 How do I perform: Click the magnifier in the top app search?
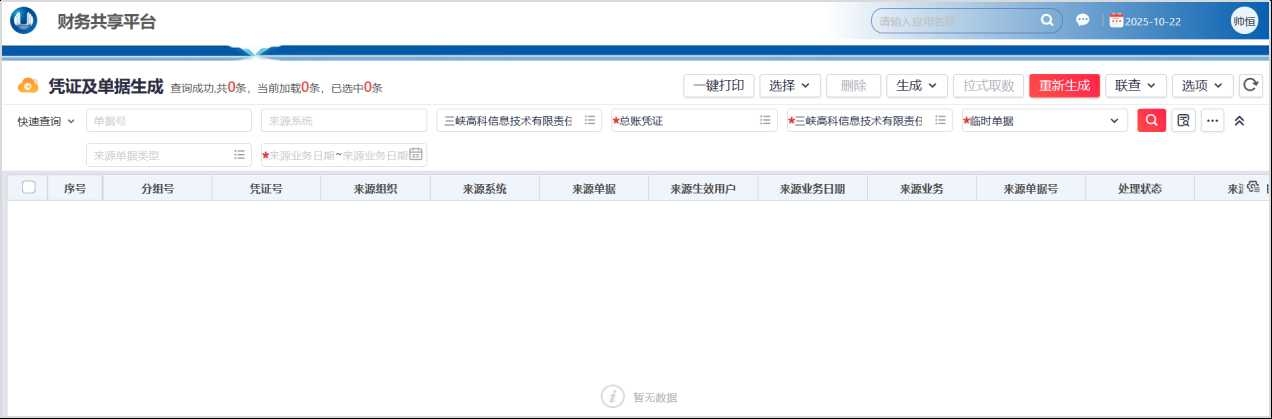point(1047,20)
